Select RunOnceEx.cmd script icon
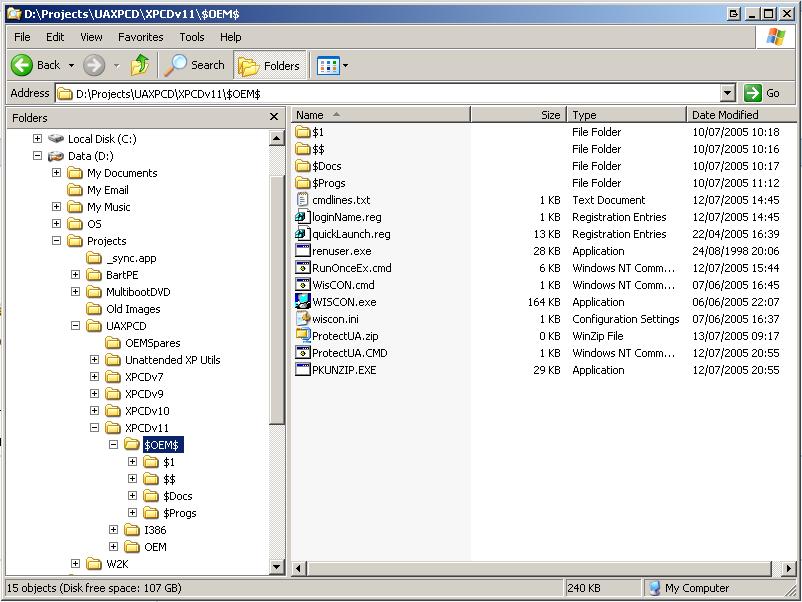 point(303,267)
